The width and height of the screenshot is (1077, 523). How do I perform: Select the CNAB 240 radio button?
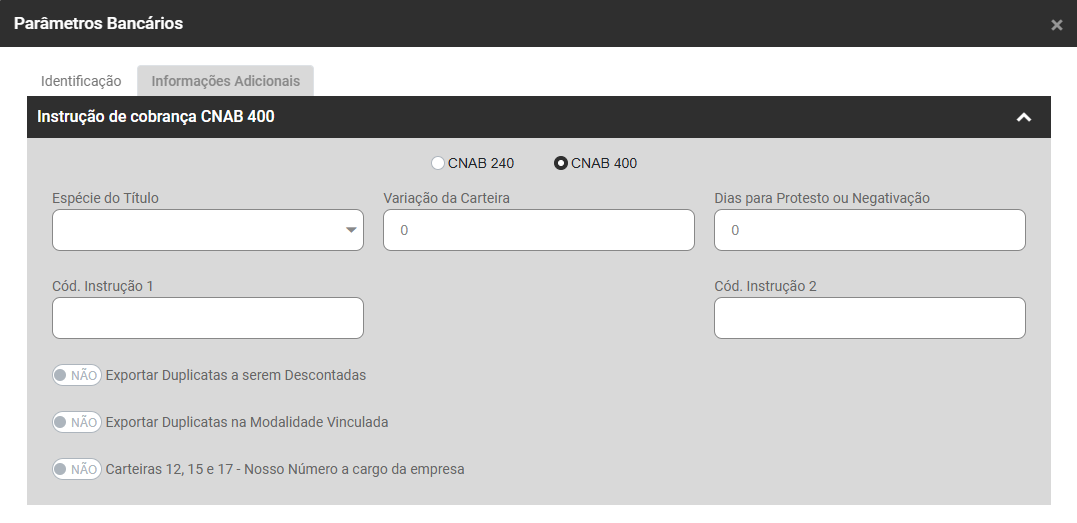[437, 163]
